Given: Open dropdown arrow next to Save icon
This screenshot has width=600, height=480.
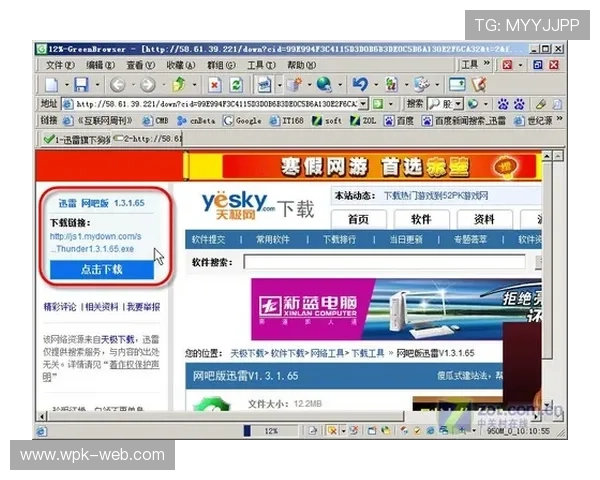Looking at the screenshot, I should 97,85.
